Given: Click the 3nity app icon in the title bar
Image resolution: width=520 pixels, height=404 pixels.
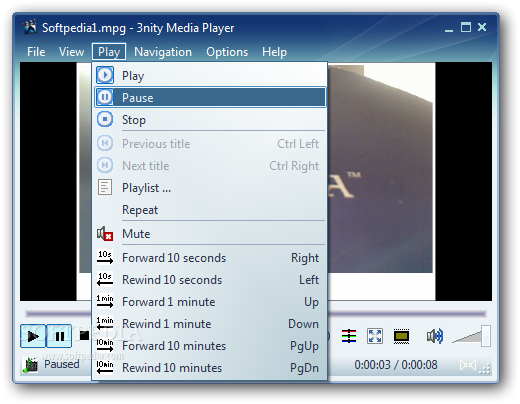Looking at the screenshot, I should coord(30,27).
